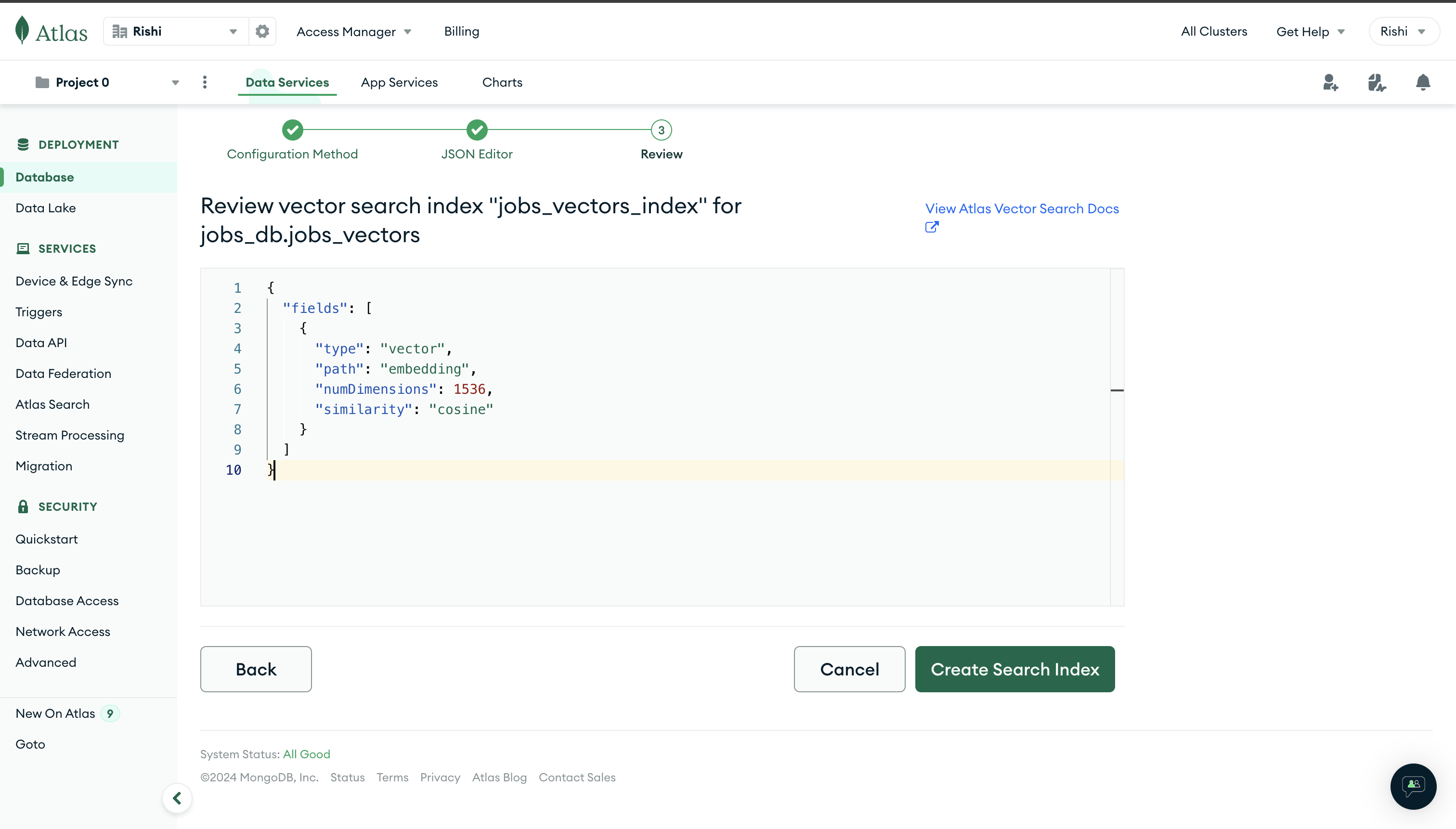Click the Review step number icon

[x=661, y=130]
